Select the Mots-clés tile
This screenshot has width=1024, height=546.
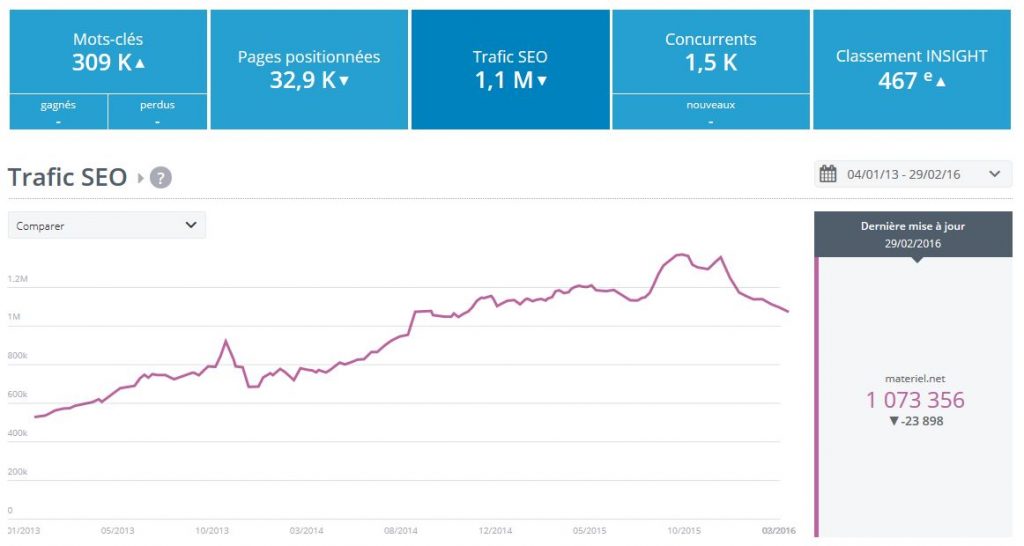tap(108, 50)
